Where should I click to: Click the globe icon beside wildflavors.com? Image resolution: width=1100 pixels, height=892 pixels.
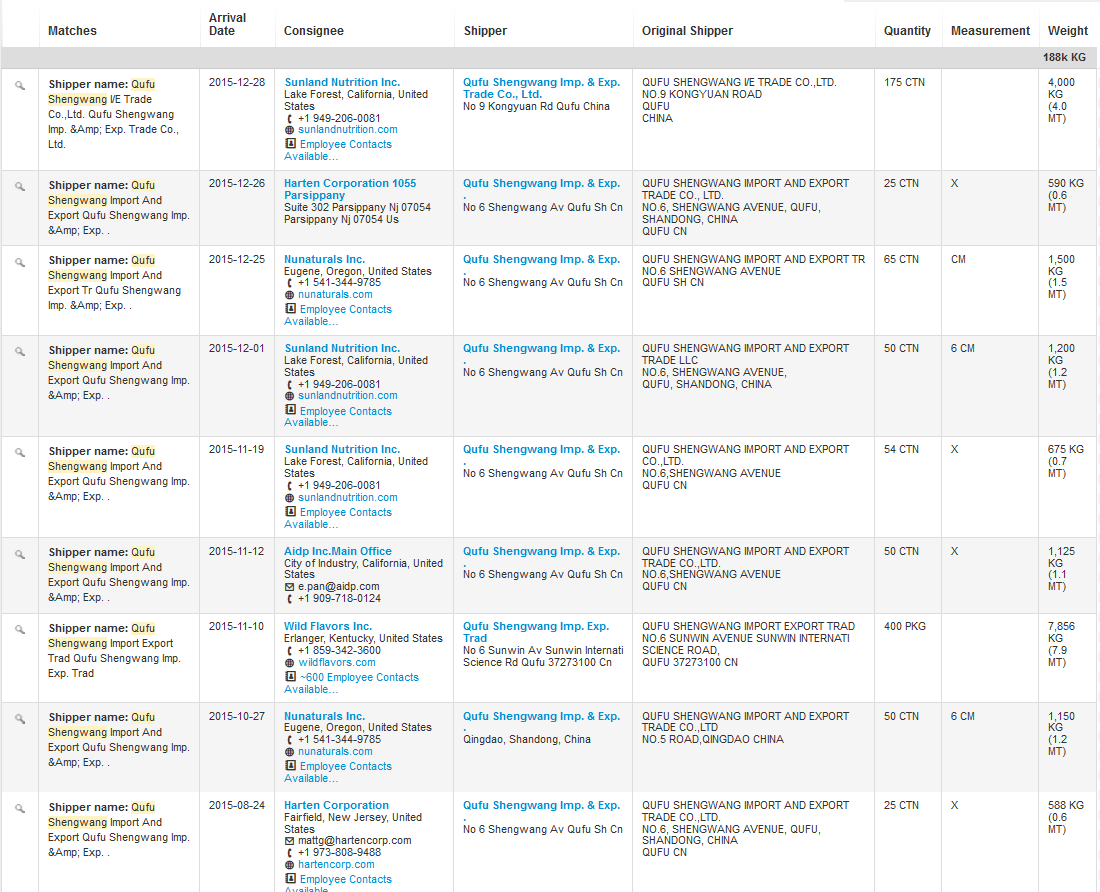pyautogui.click(x=289, y=663)
